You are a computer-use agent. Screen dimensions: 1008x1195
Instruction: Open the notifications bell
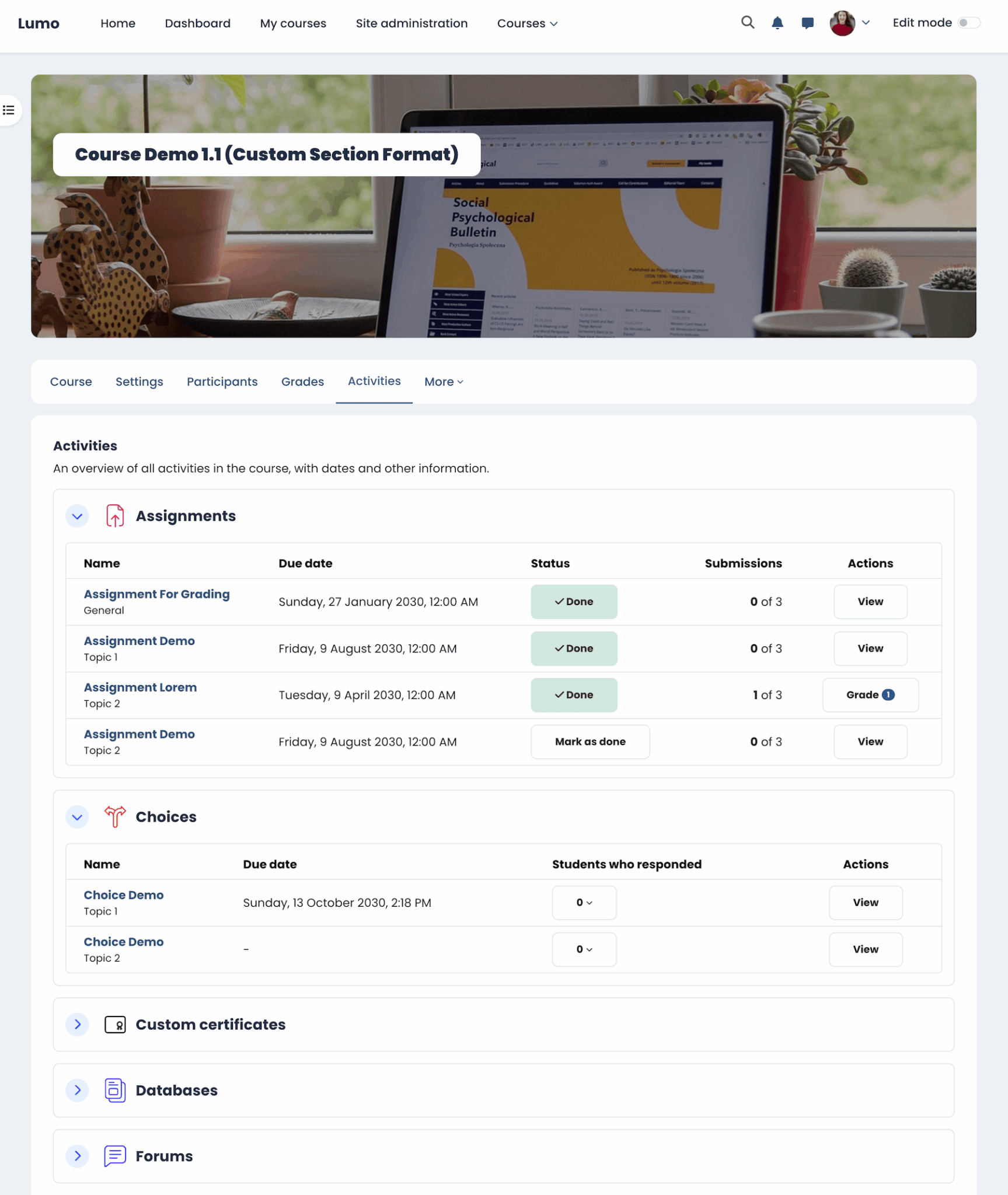tap(777, 23)
